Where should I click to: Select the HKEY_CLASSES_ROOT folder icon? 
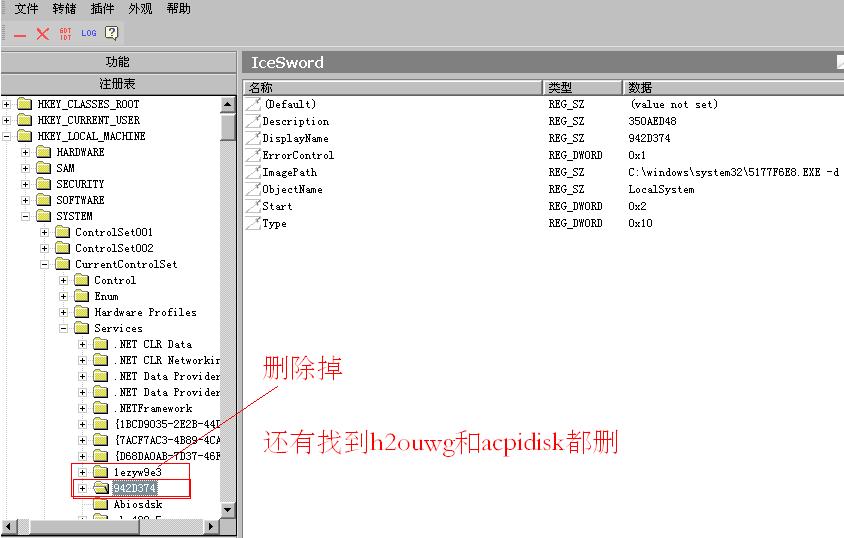[24, 104]
